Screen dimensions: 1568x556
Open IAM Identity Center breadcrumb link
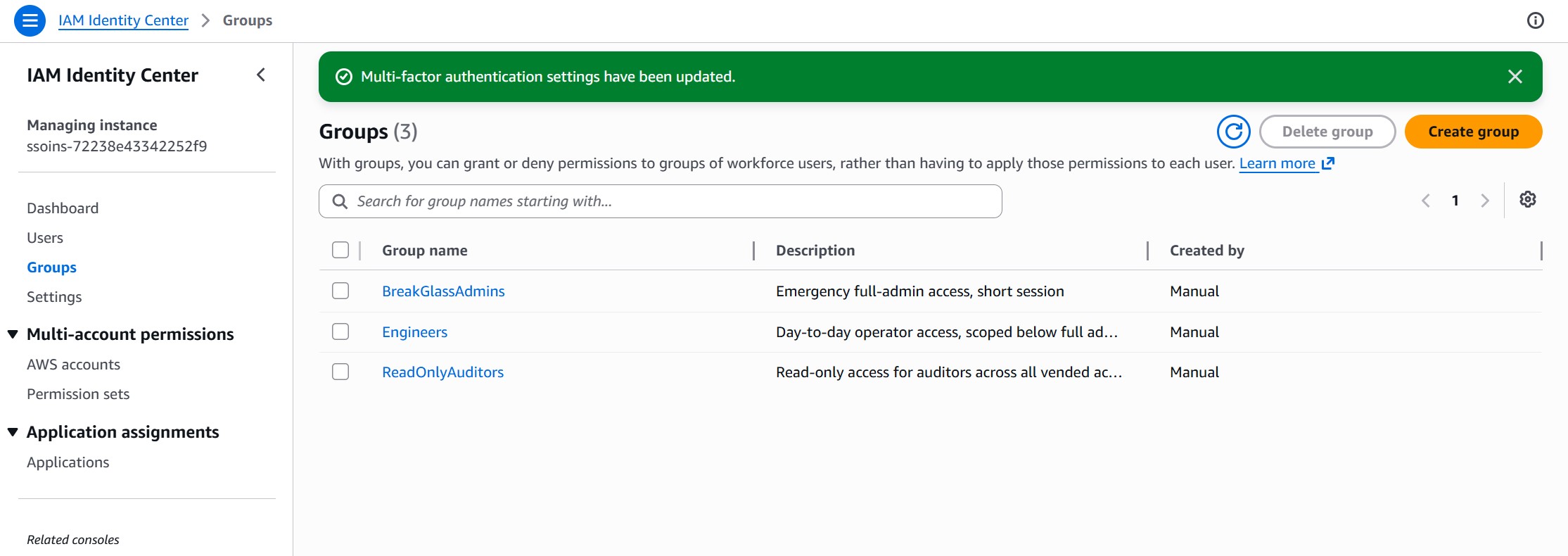click(x=123, y=20)
